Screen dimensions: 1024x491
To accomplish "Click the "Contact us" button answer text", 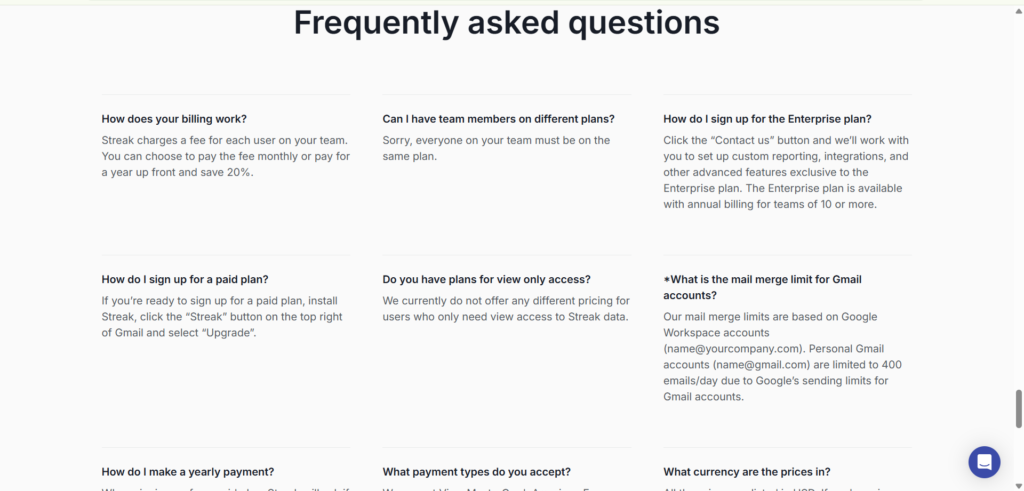I will 786,172.
